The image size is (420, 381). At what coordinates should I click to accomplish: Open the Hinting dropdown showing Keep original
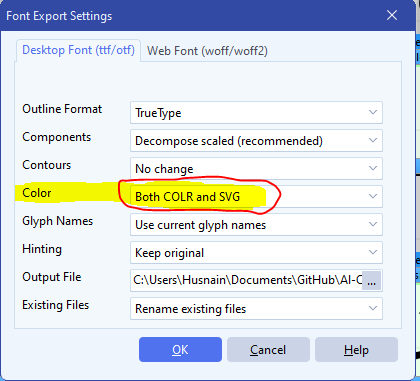pyautogui.click(x=256, y=253)
